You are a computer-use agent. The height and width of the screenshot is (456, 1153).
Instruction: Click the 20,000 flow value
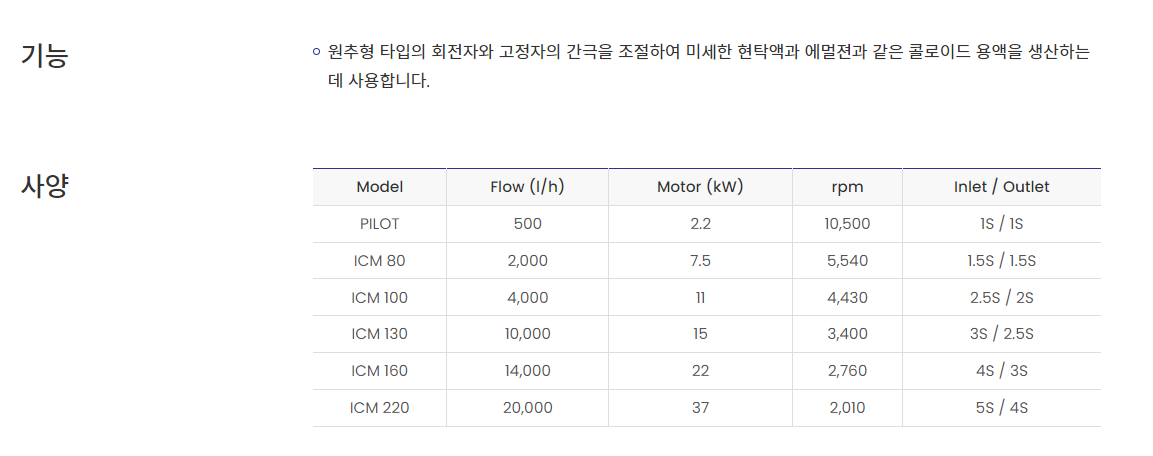pyautogui.click(x=527, y=407)
